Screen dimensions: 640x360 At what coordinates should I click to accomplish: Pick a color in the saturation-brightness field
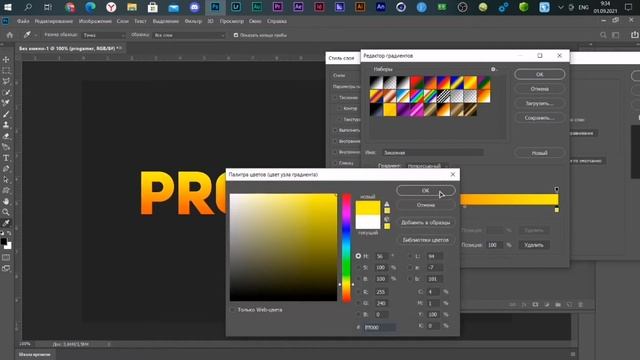(x=283, y=247)
